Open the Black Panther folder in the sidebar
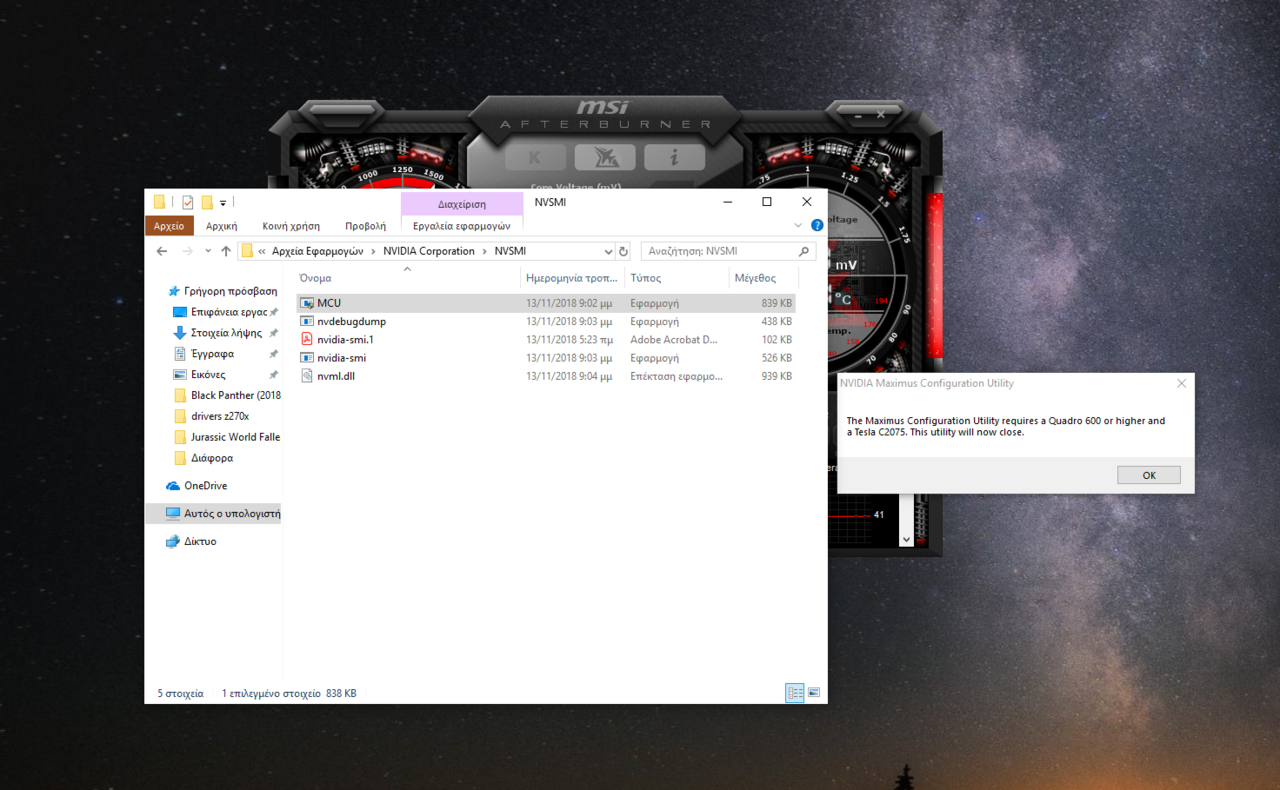Image resolution: width=1280 pixels, height=790 pixels. click(x=227, y=395)
